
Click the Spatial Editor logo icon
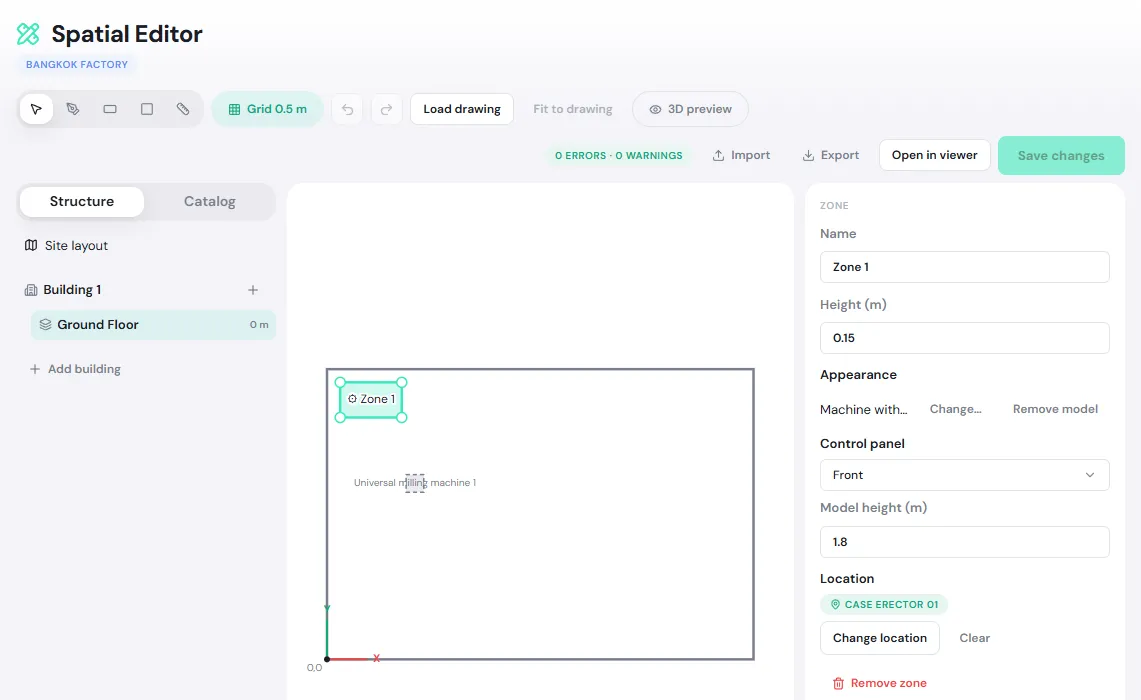[28, 33]
